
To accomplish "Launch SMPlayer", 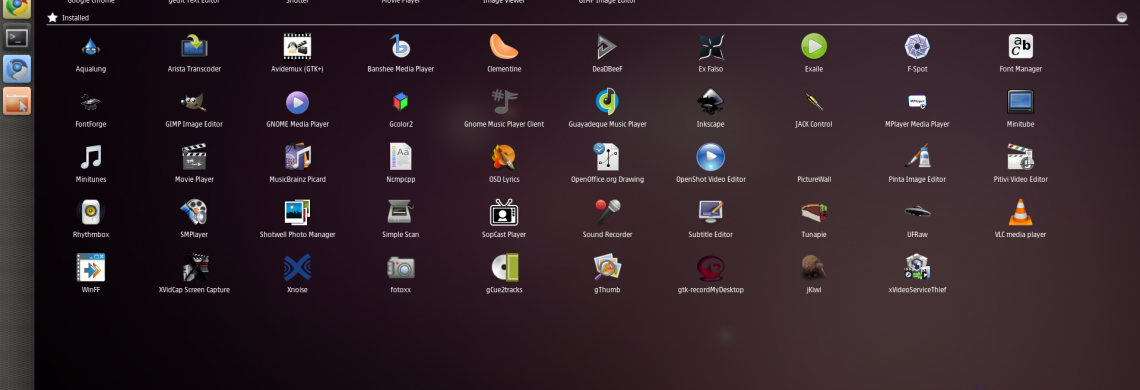I will coord(194,213).
